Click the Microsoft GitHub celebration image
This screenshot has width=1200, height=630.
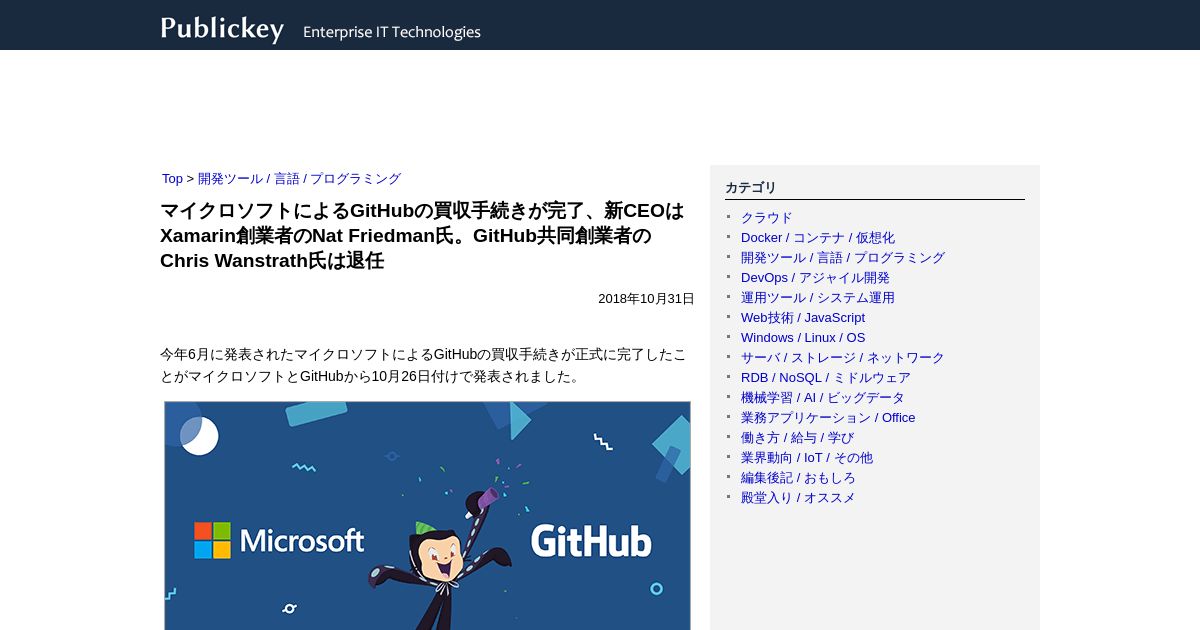tap(427, 516)
